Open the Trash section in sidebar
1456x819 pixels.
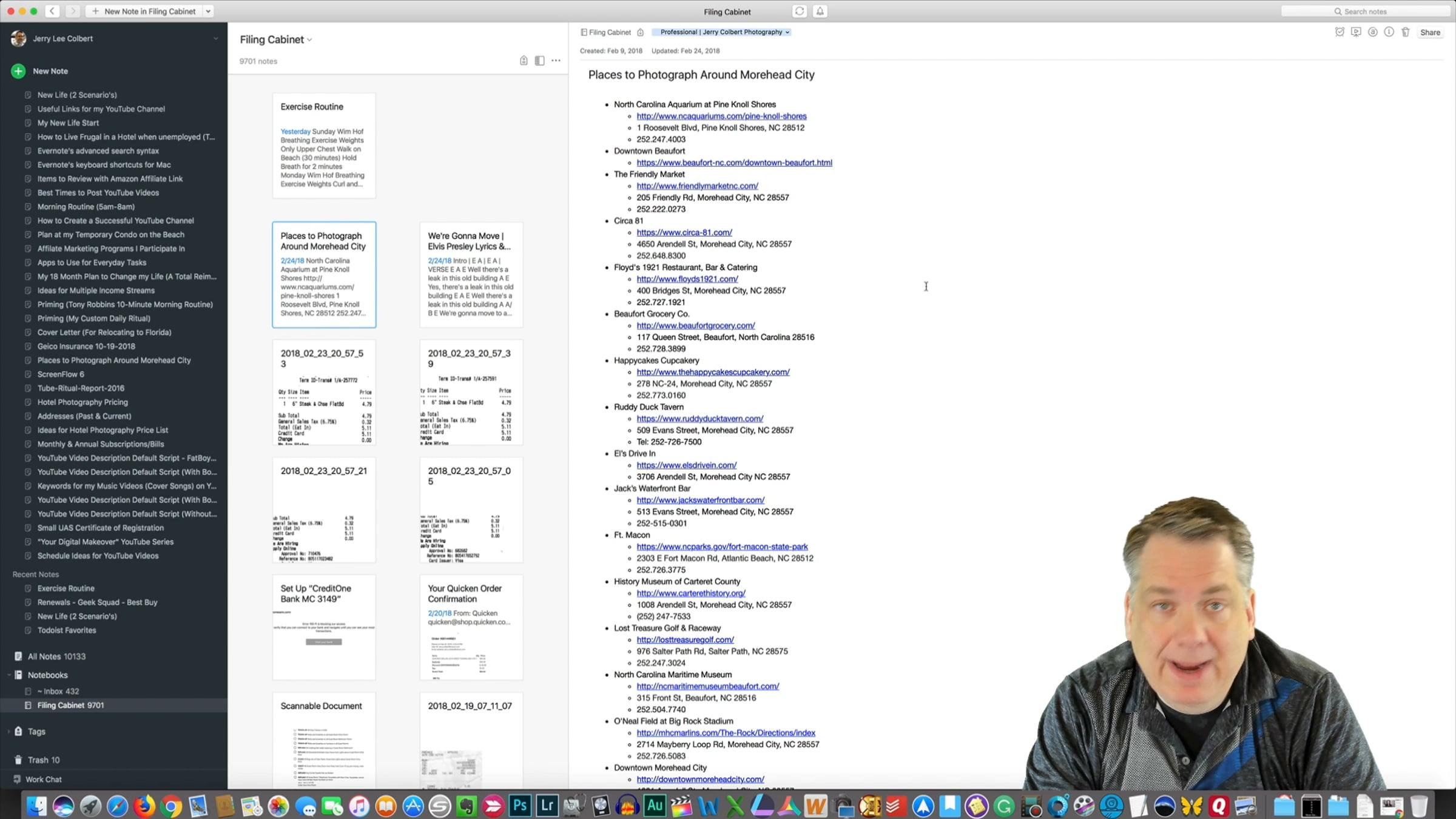43,760
